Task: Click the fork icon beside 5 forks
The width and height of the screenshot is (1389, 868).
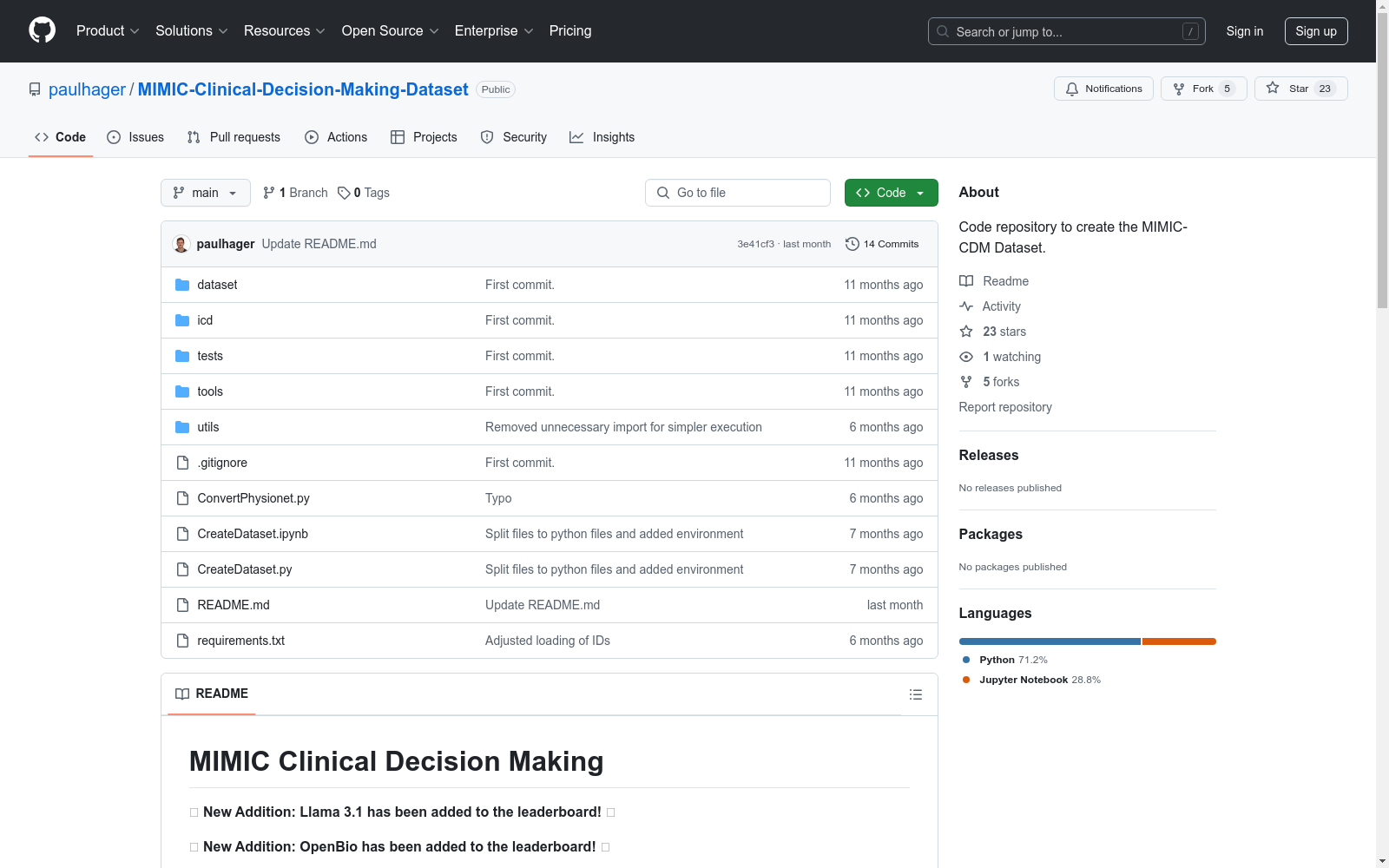Action: click(966, 382)
